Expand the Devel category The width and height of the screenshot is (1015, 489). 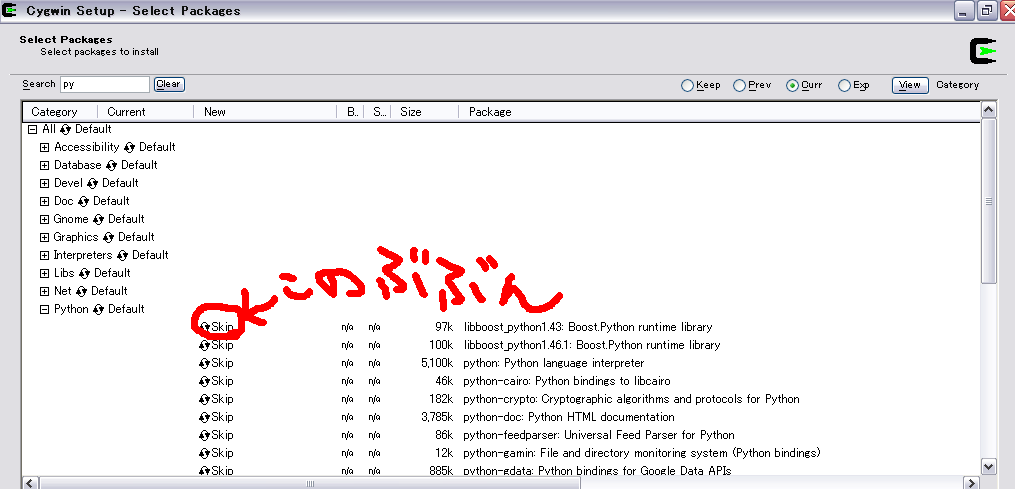[45, 184]
